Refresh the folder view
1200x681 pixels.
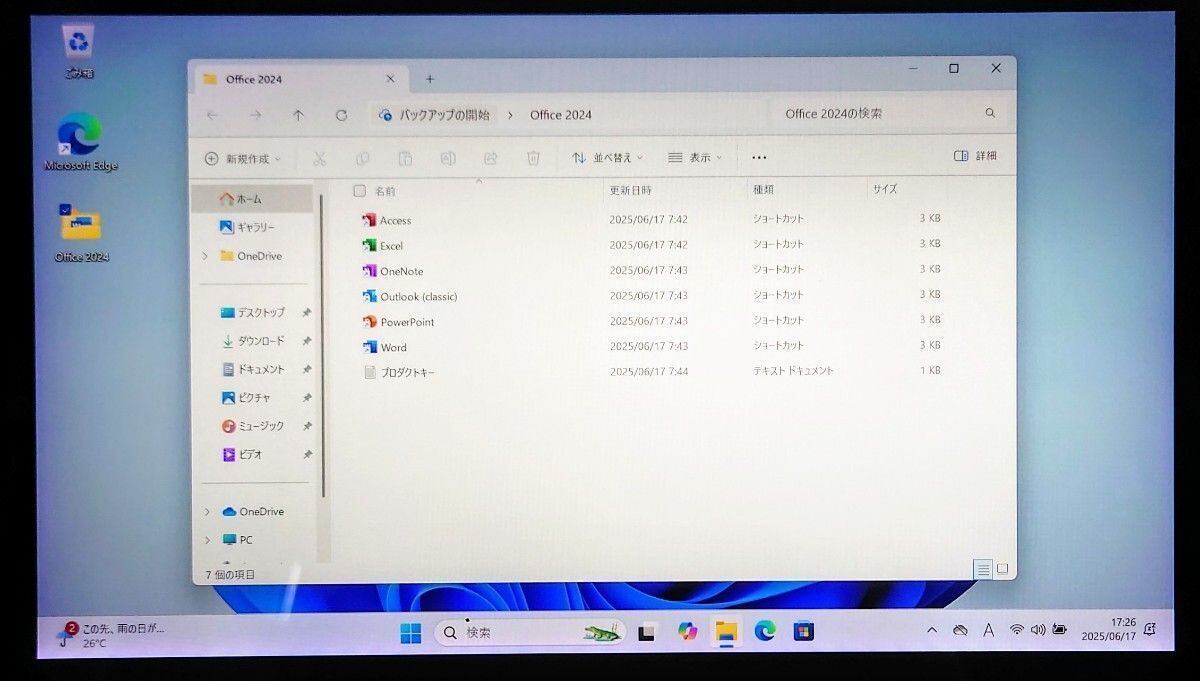341,115
